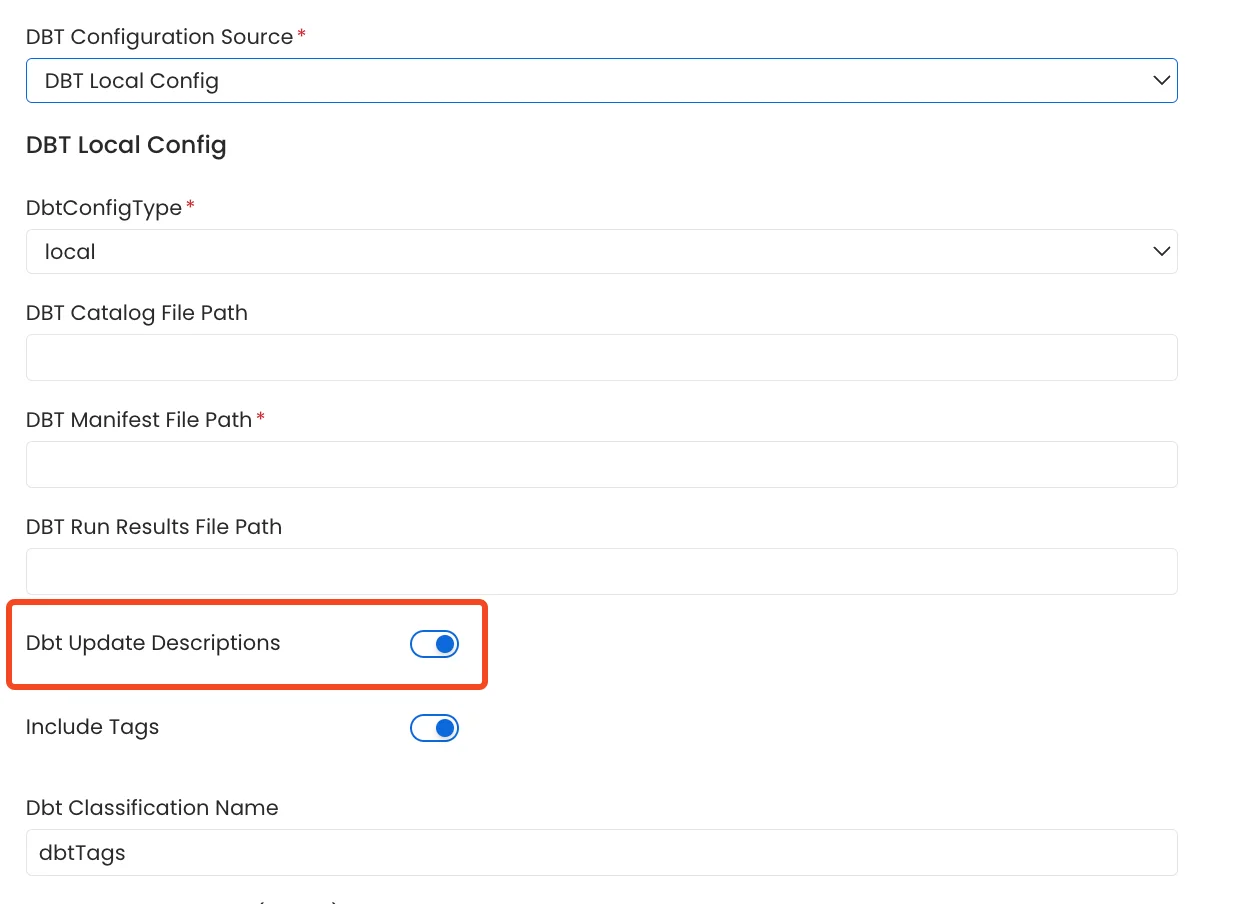Viewport: 1234px width, 904px height.
Task: Click the chevron arrow beside the local value
Action: pos(1161,252)
